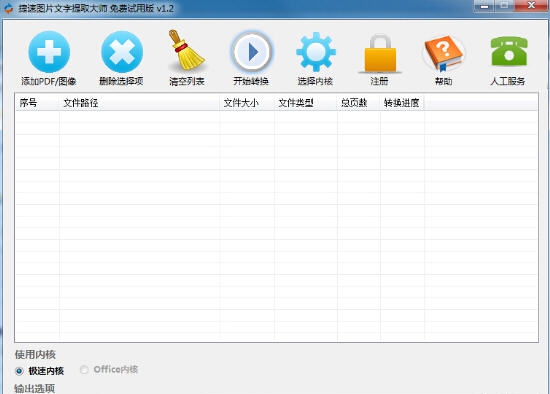The image size is (550, 394).
Task: Minimize the application window
Action: click(x=484, y=6)
